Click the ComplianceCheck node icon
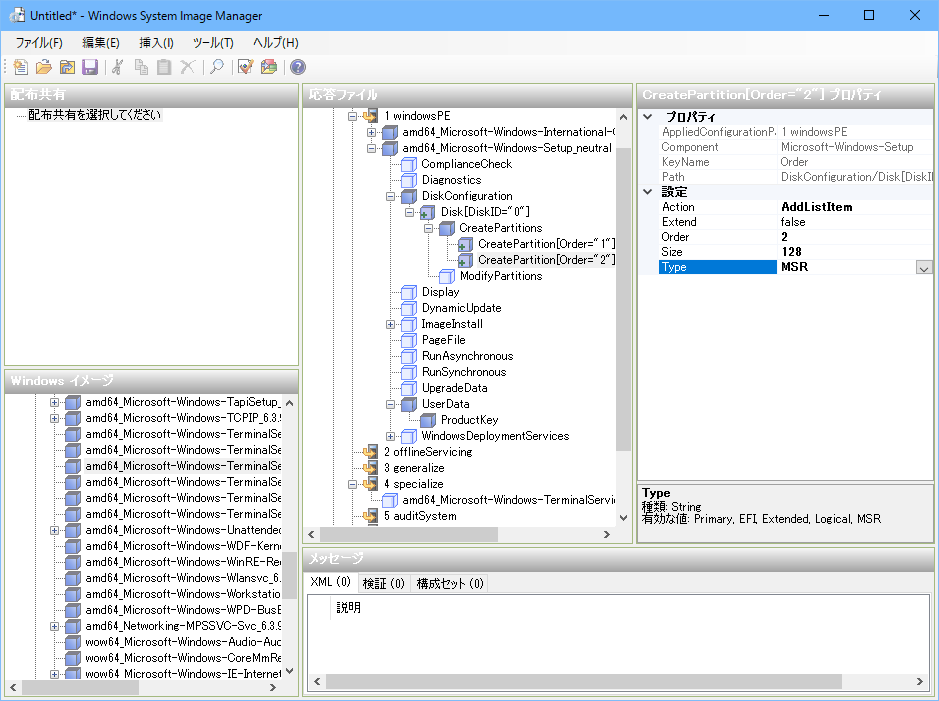Image resolution: width=939 pixels, height=701 pixels. (409, 164)
